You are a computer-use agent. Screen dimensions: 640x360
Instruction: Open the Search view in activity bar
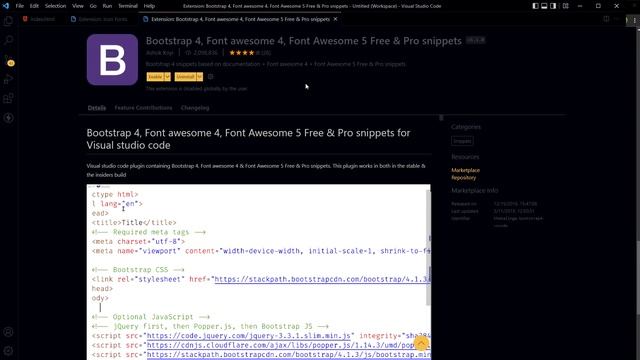[8, 40]
